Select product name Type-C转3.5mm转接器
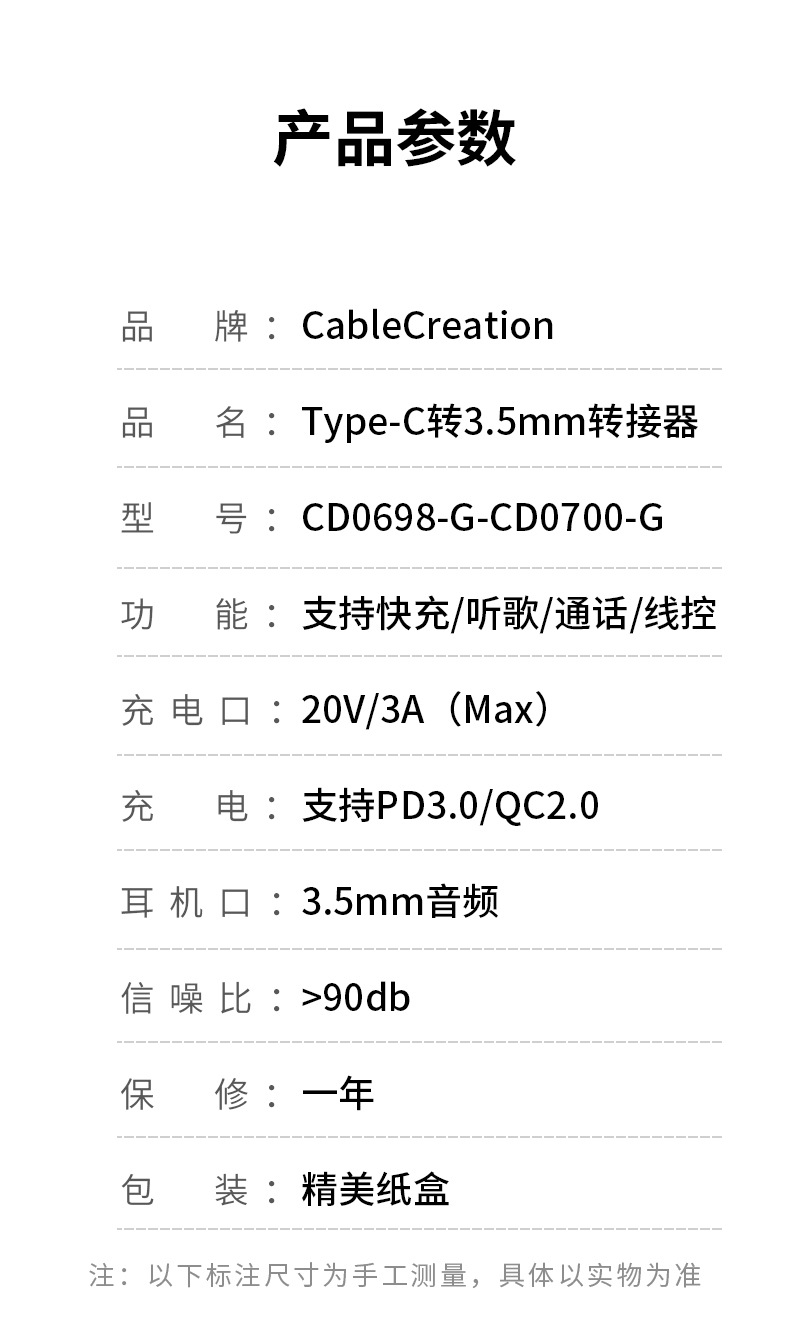 pos(499,422)
